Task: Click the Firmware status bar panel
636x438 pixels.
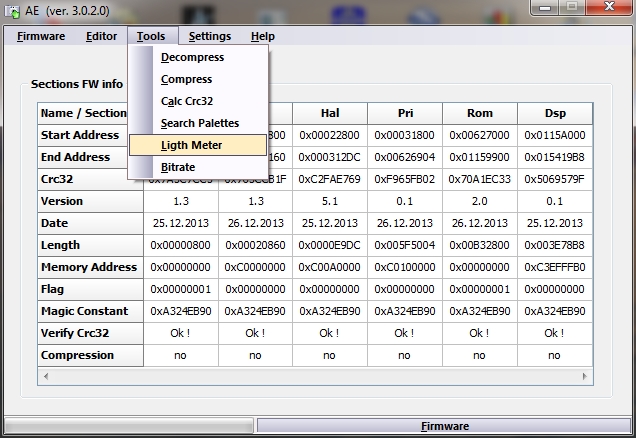Action: [444, 426]
